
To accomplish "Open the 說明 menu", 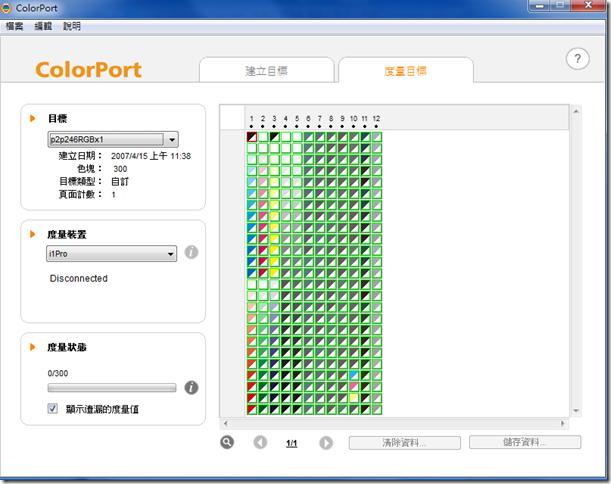I will coord(72,26).
